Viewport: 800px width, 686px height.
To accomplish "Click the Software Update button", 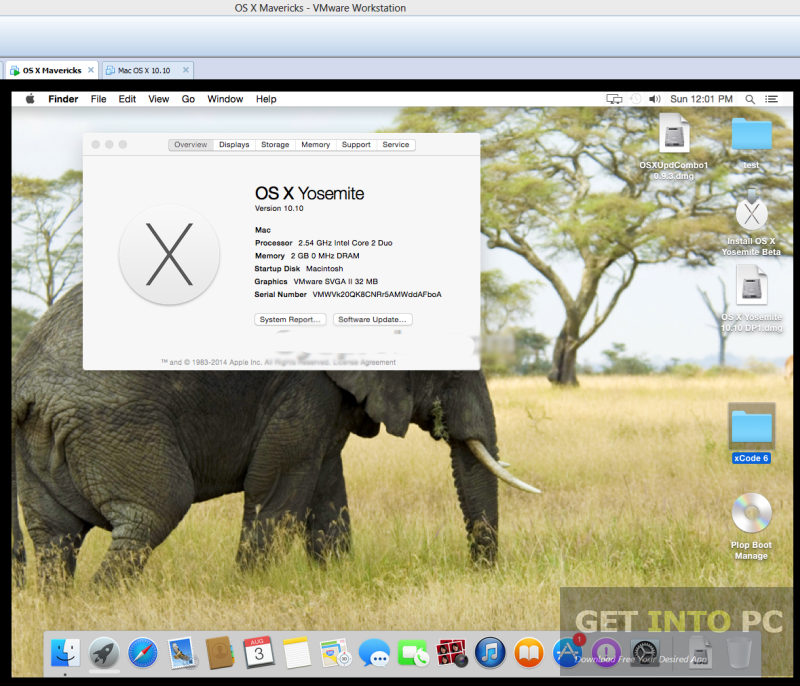I will click(372, 319).
